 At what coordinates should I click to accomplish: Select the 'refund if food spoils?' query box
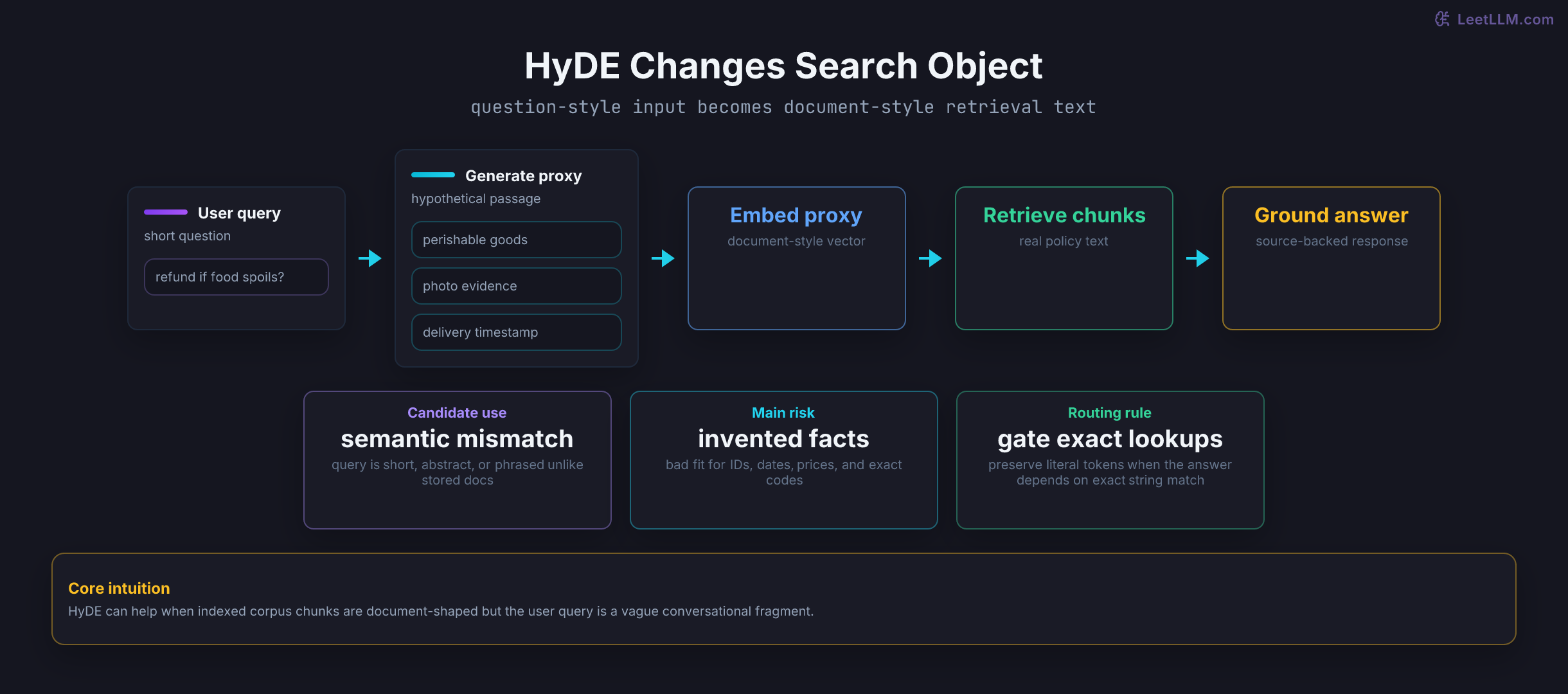236,277
